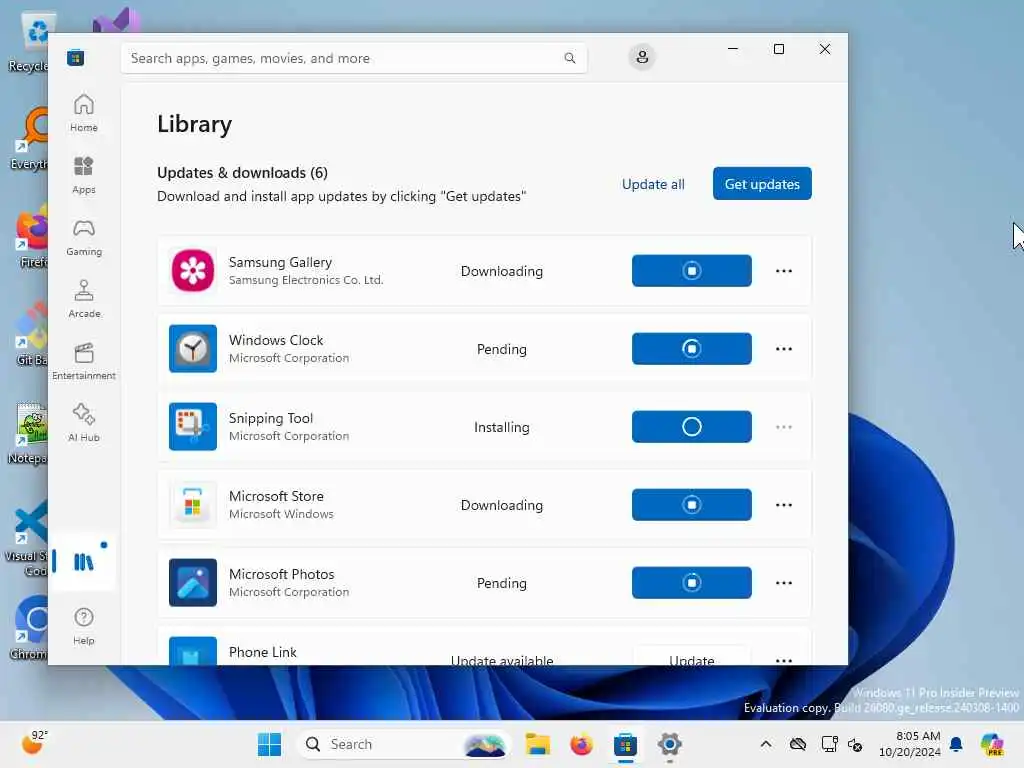The width and height of the screenshot is (1024, 768).
Task: Click the Phone Link app name
Action: 263,652
